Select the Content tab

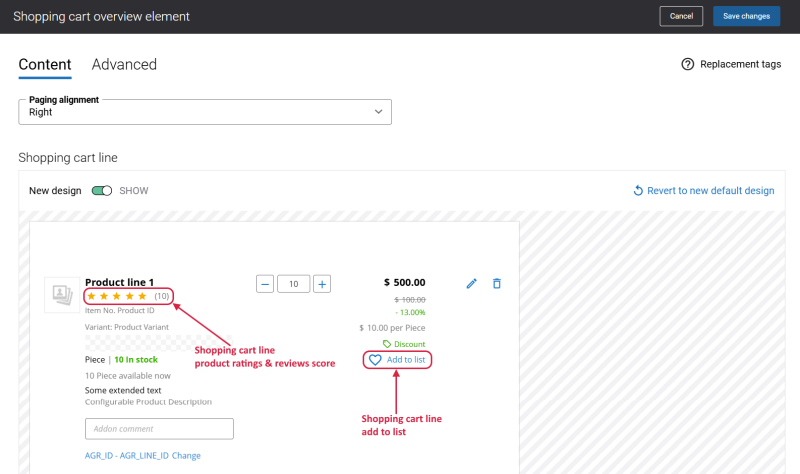coord(45,65)
